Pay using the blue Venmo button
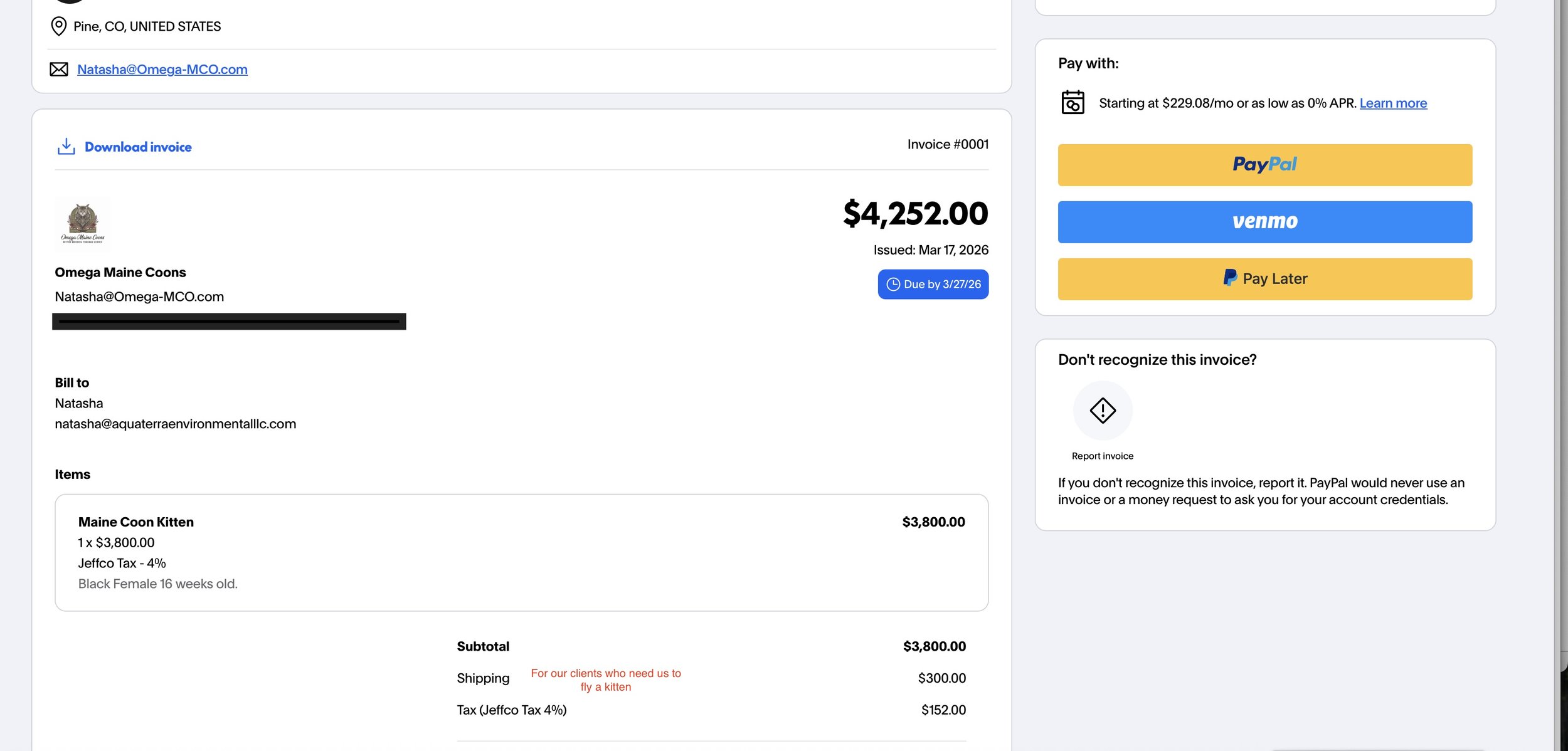This screenshot has width=1568, height=751. point(1264,222)
